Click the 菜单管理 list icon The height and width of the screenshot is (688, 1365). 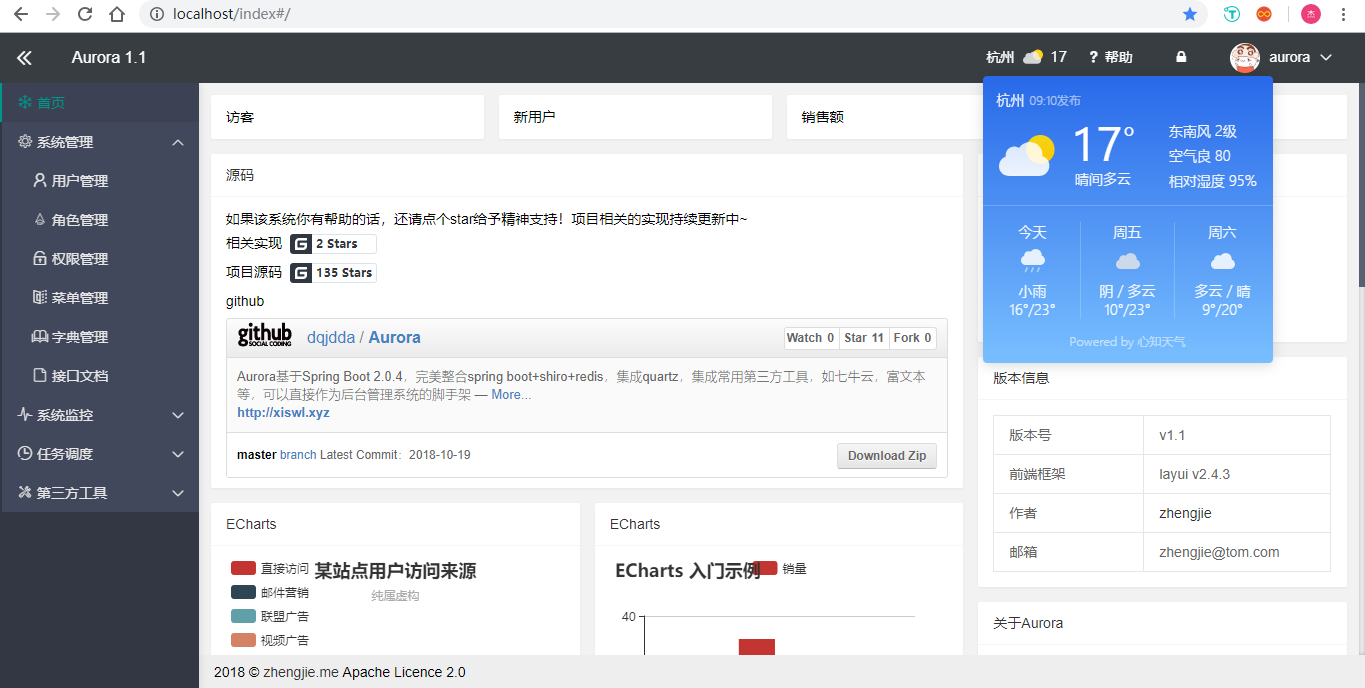tap(40, 298)
